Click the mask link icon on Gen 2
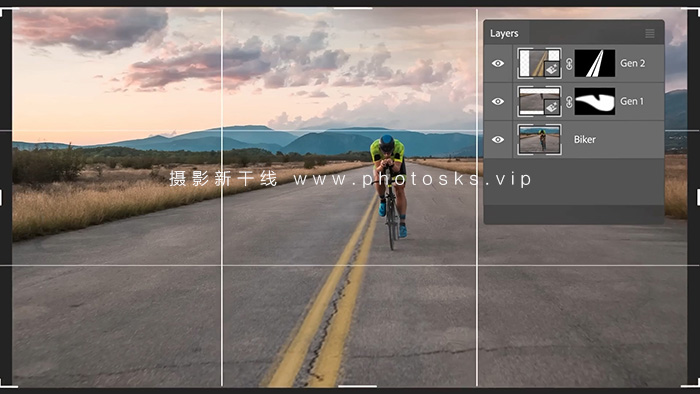Image resolution: width=700 pixels, height=394 pixels. (569, 64)
